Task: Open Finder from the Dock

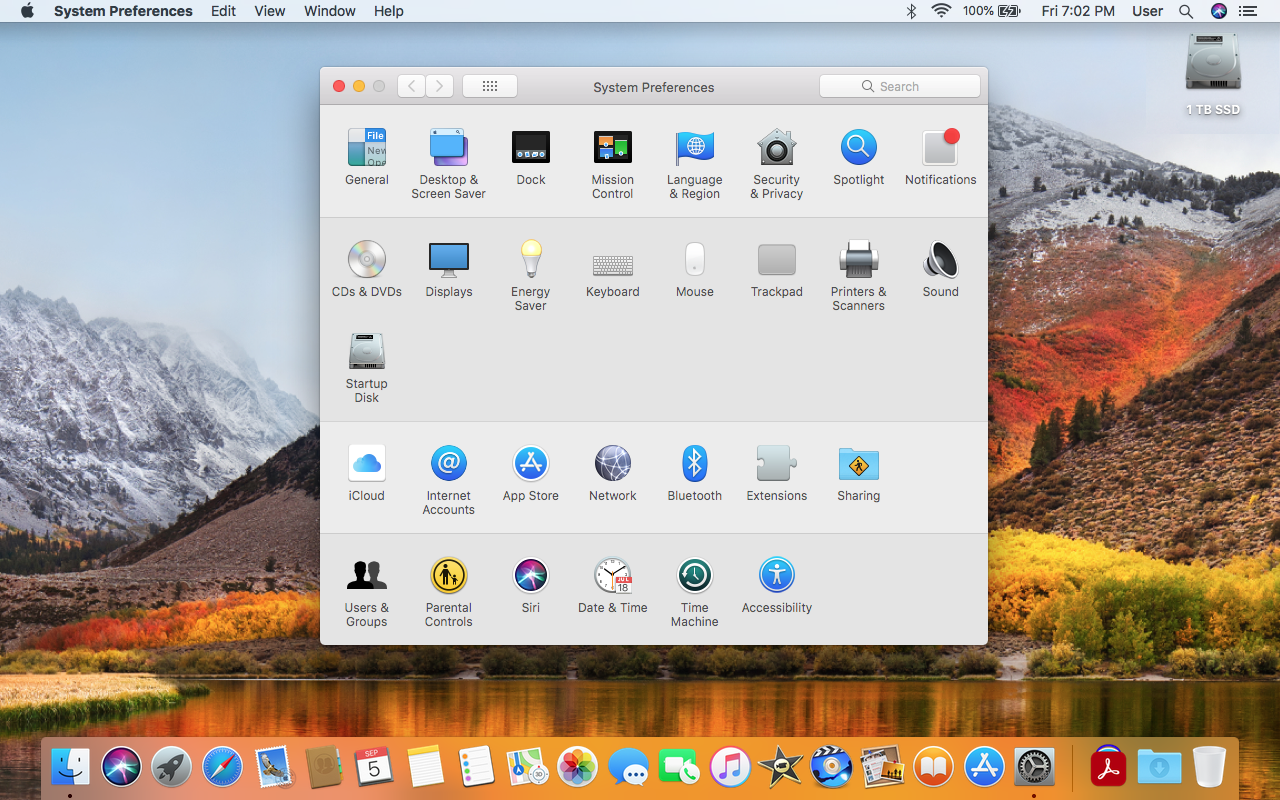Action: click(71, 767)
